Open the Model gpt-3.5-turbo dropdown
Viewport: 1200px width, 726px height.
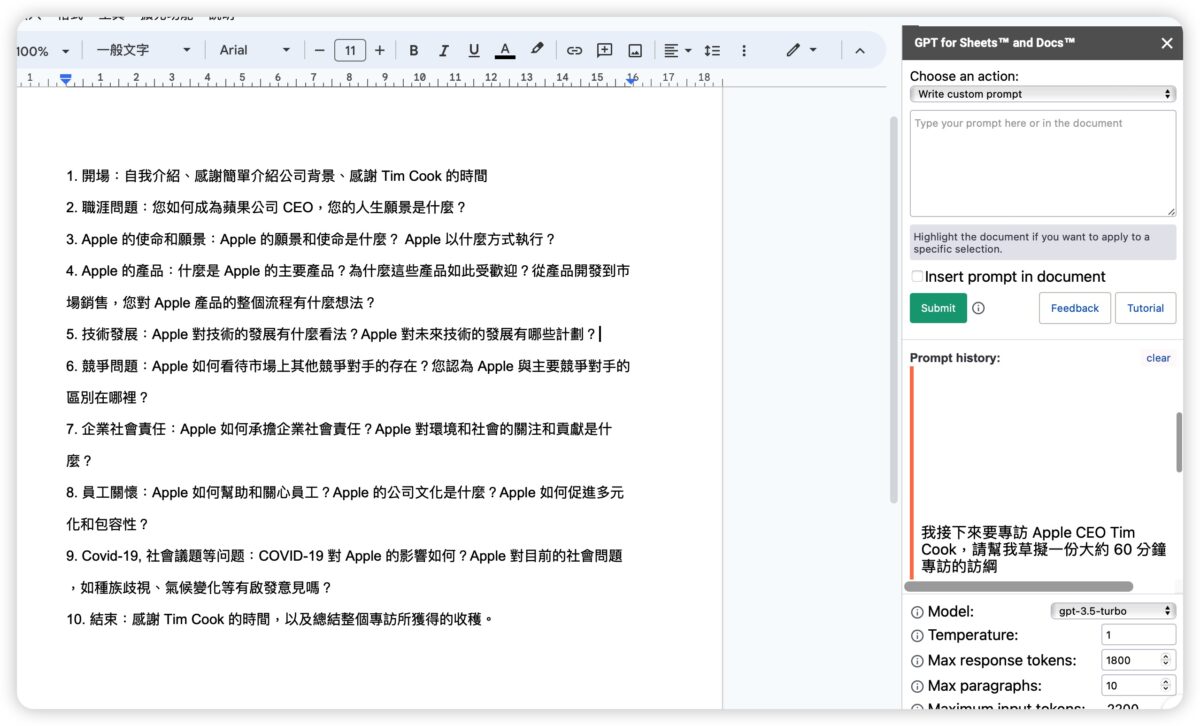click(1113, 611)
